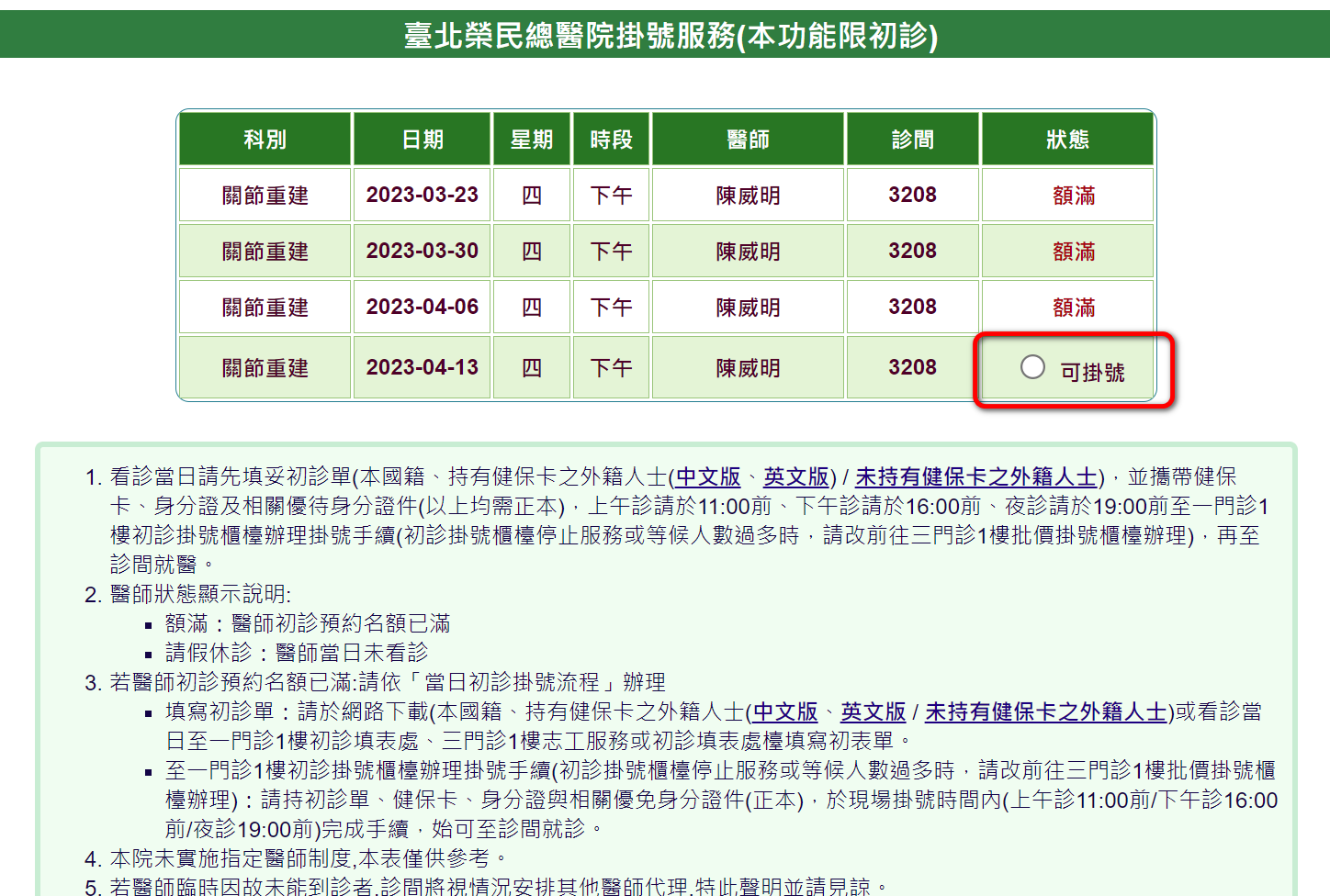
Task: Click the date cell 2023-03-30
Action: (423, 251)
